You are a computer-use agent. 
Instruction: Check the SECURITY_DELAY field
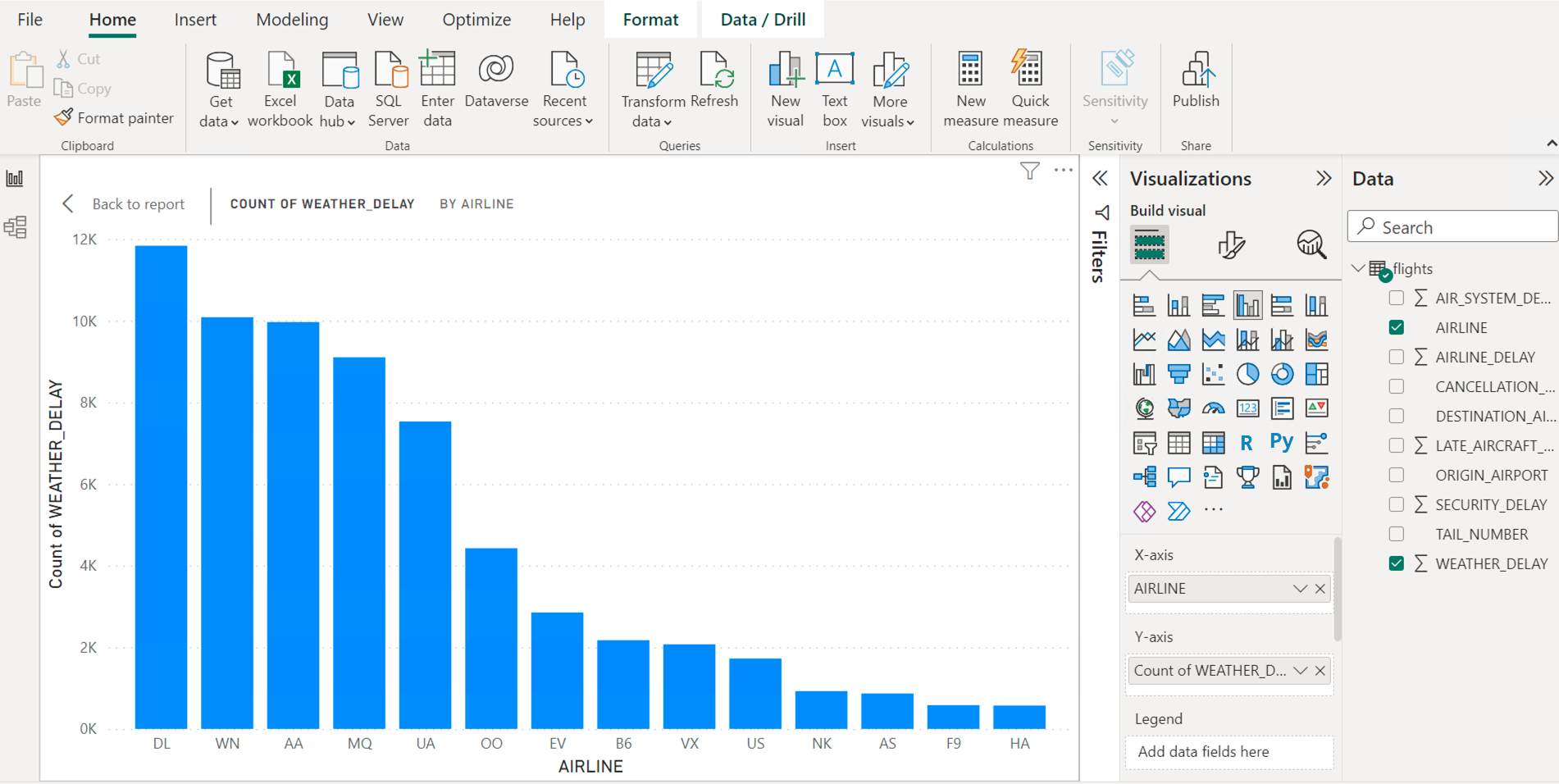(1397, 504)
